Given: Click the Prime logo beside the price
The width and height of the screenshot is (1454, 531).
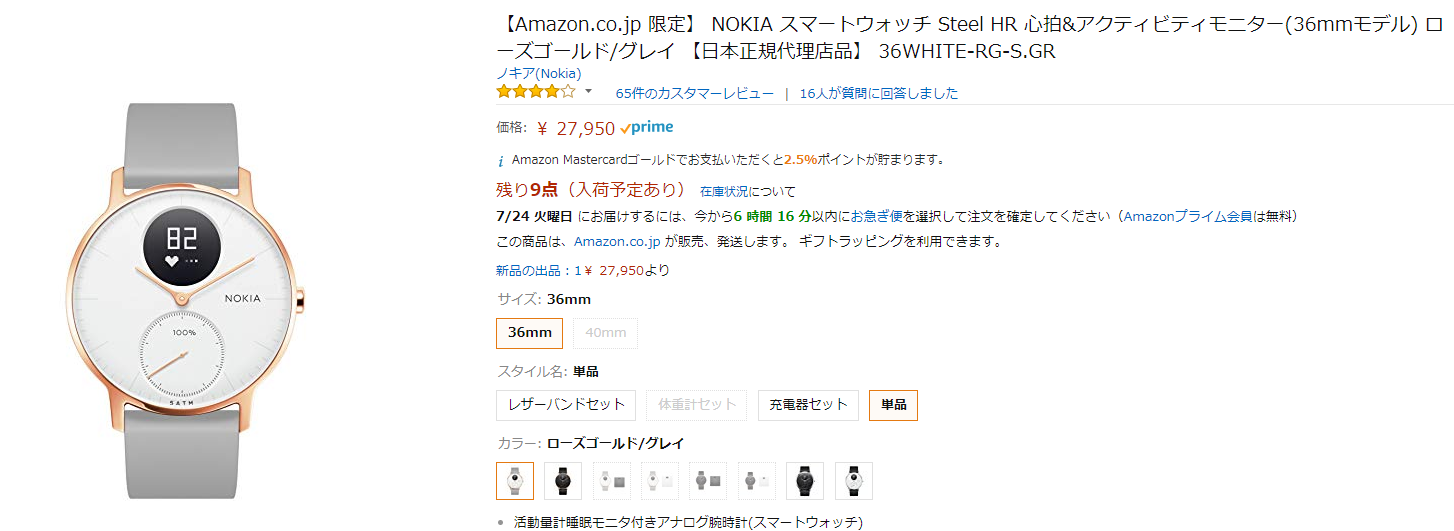Looking at the screenshot, I should (x=647, y=128).
